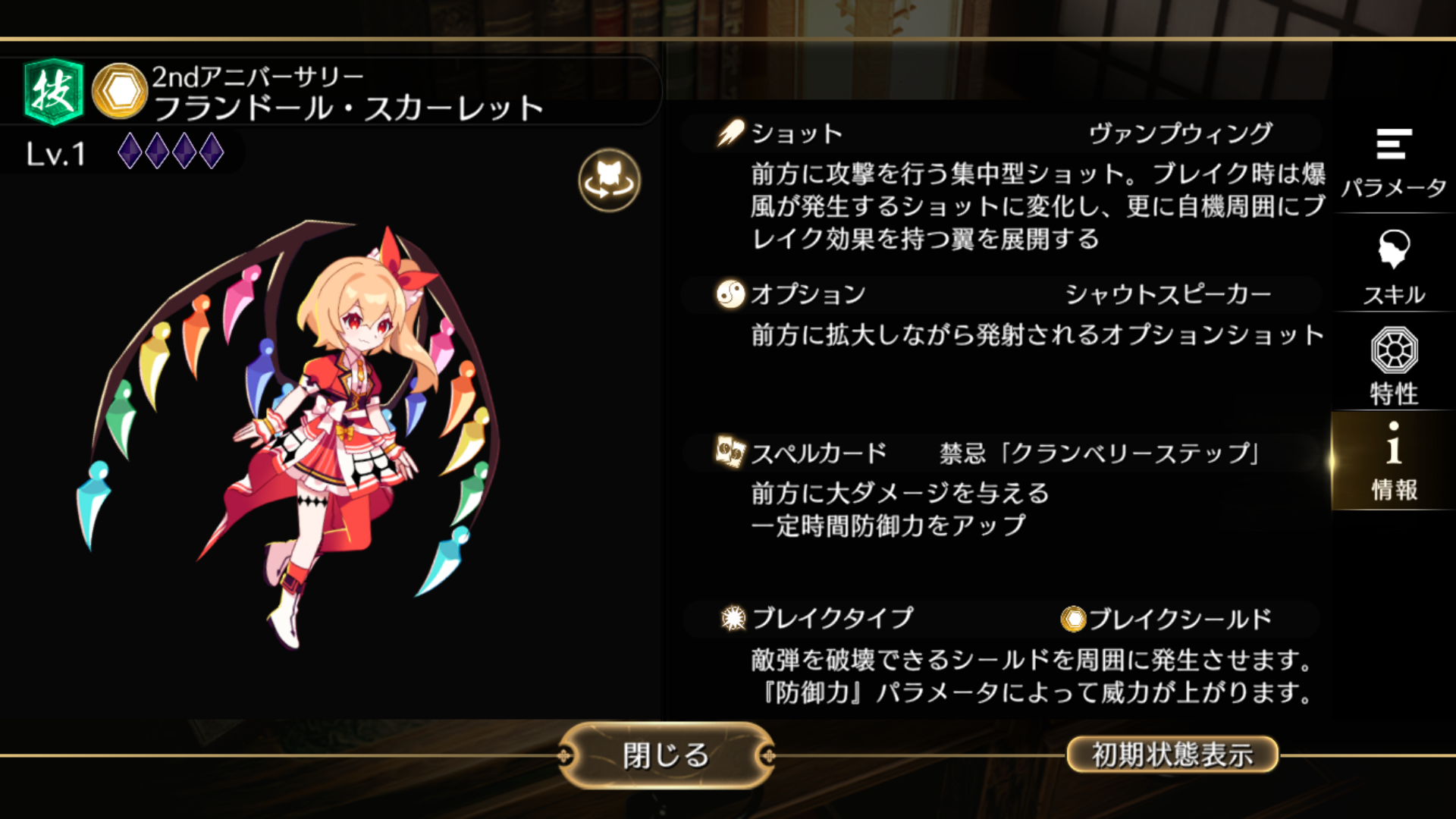Click the ヴァンプウィング shot name
Image resolution: width=1456 pixels, height=819 pixels.
click(1181, 133)
